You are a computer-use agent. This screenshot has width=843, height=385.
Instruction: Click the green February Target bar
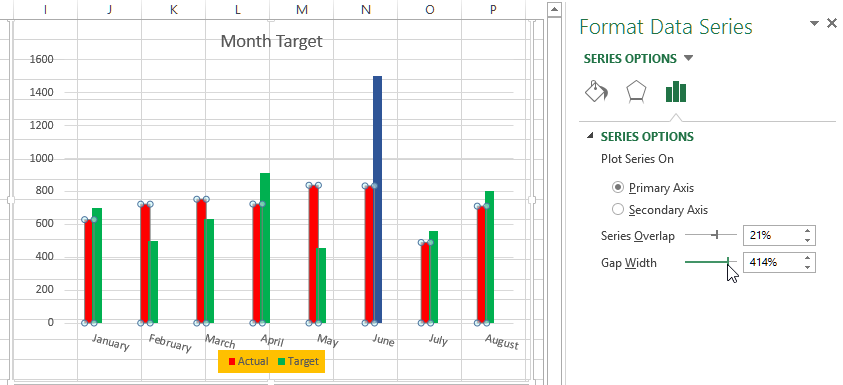point(153,282)
